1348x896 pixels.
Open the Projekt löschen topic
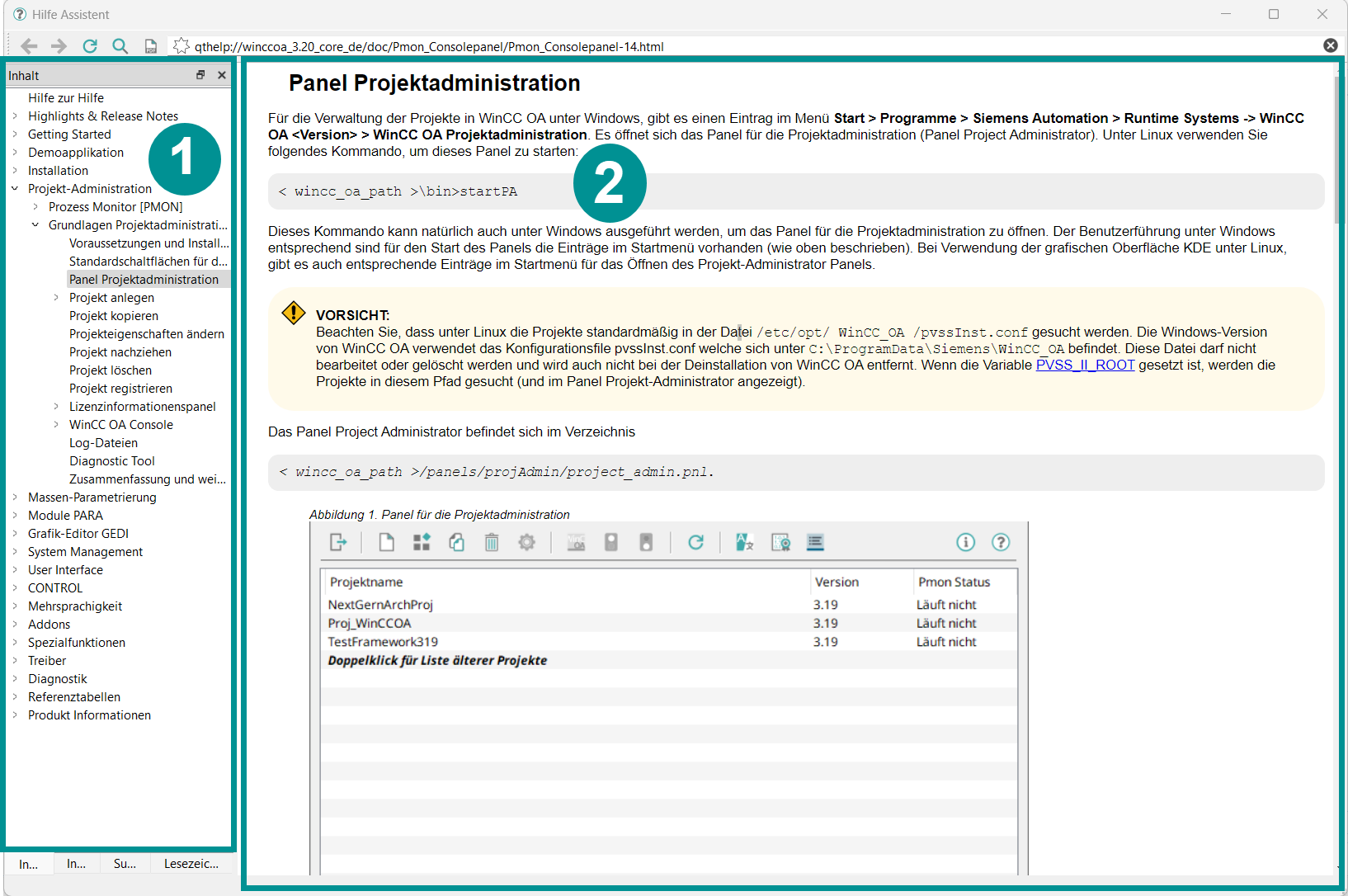pyautogui.click(x=111, y=370)
